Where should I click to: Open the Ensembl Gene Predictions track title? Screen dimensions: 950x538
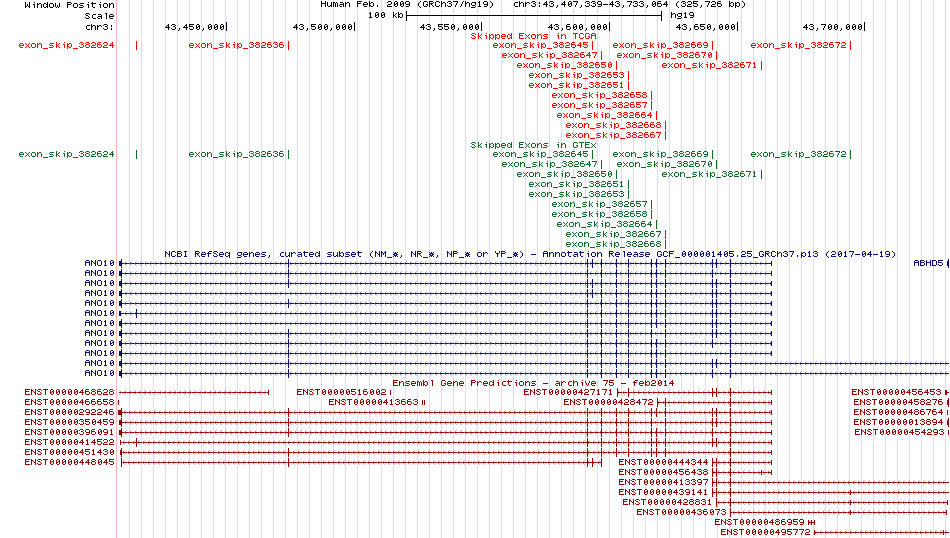(x=533, y=383)
